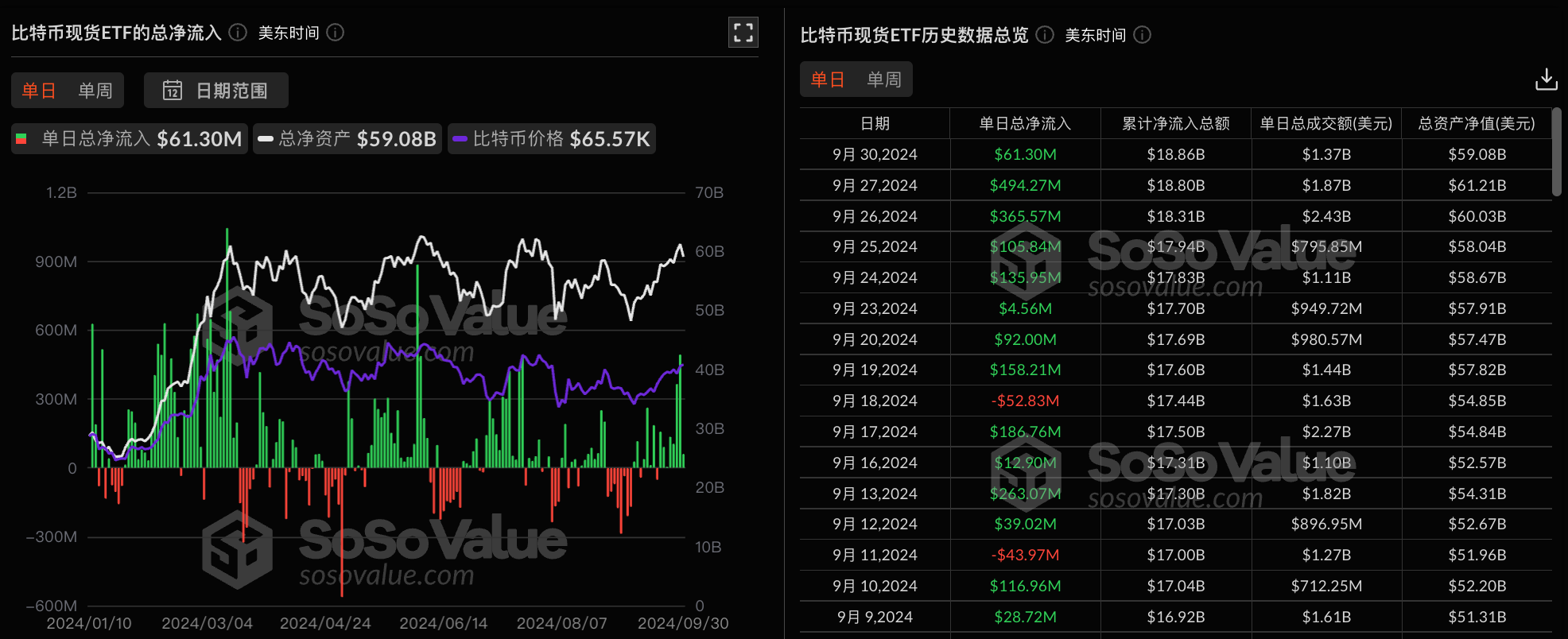The width and height of the screenshot is (1568, 639).
Task: Click the $28.72M net inflow value
Action: click(1025, 617)
